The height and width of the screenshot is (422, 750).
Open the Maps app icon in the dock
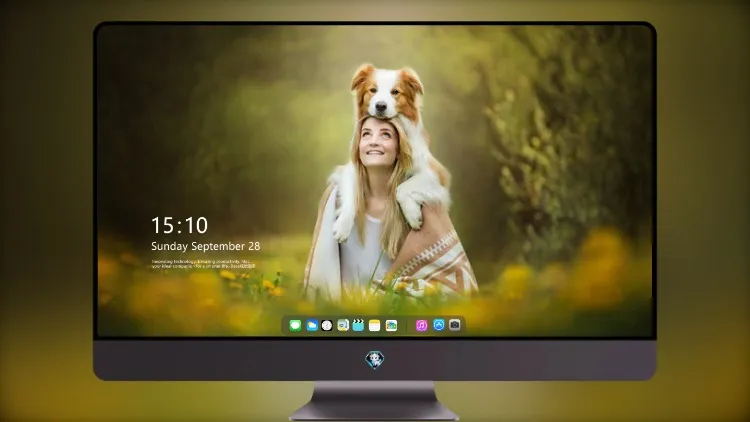343,325
